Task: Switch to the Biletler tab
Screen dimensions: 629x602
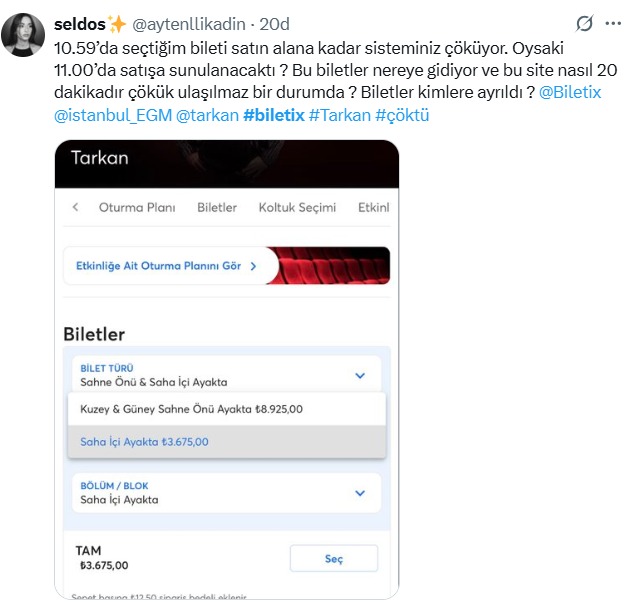Action: point(217,207)
